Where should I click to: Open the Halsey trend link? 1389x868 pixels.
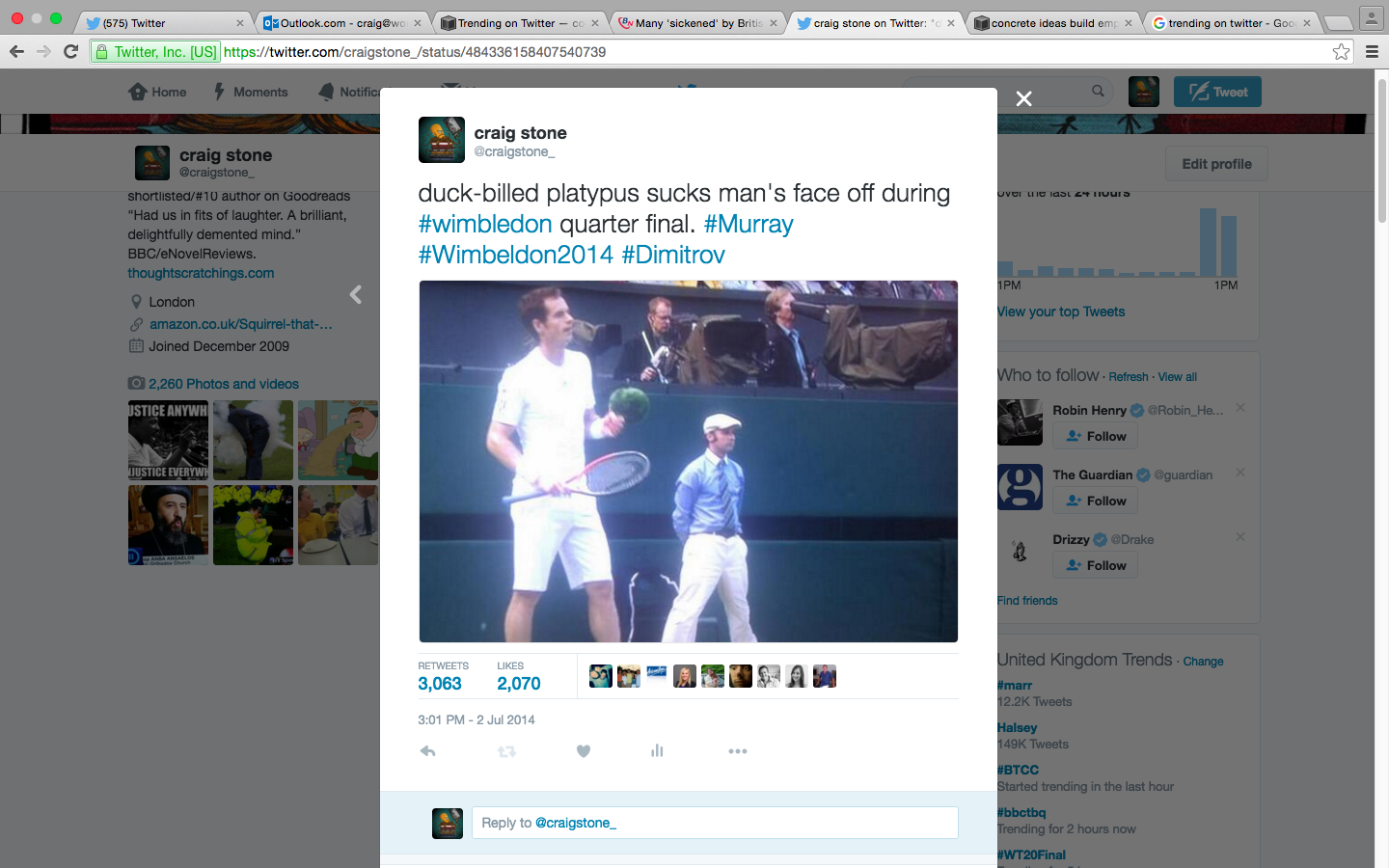point(1018,728)
